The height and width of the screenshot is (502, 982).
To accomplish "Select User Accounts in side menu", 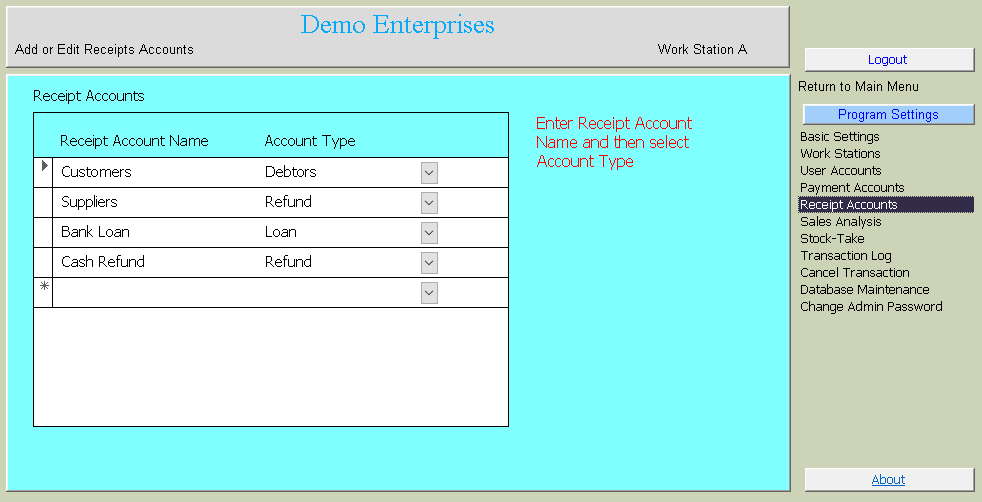I will click(840, 171).
